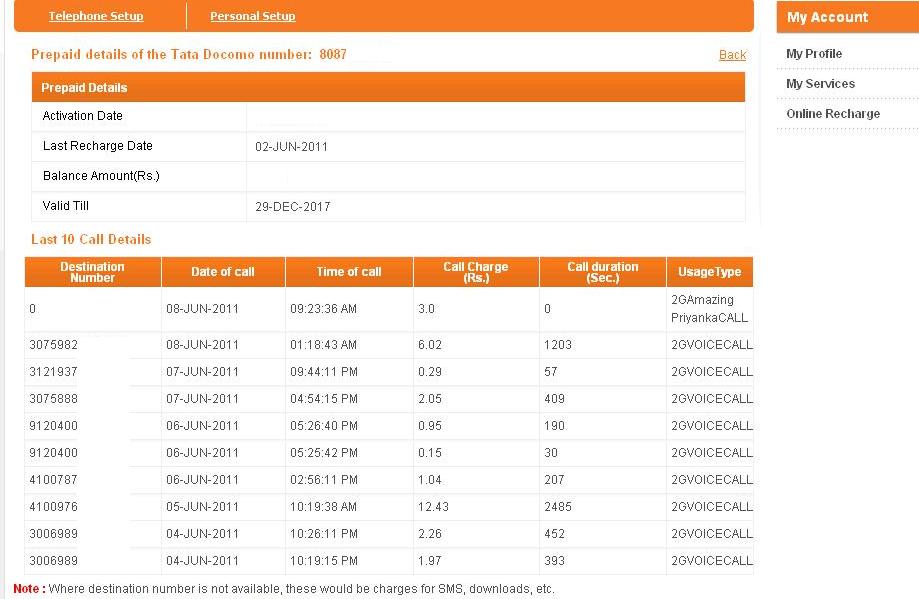Click the call time 09:23:36 AM

click(324, 309)
